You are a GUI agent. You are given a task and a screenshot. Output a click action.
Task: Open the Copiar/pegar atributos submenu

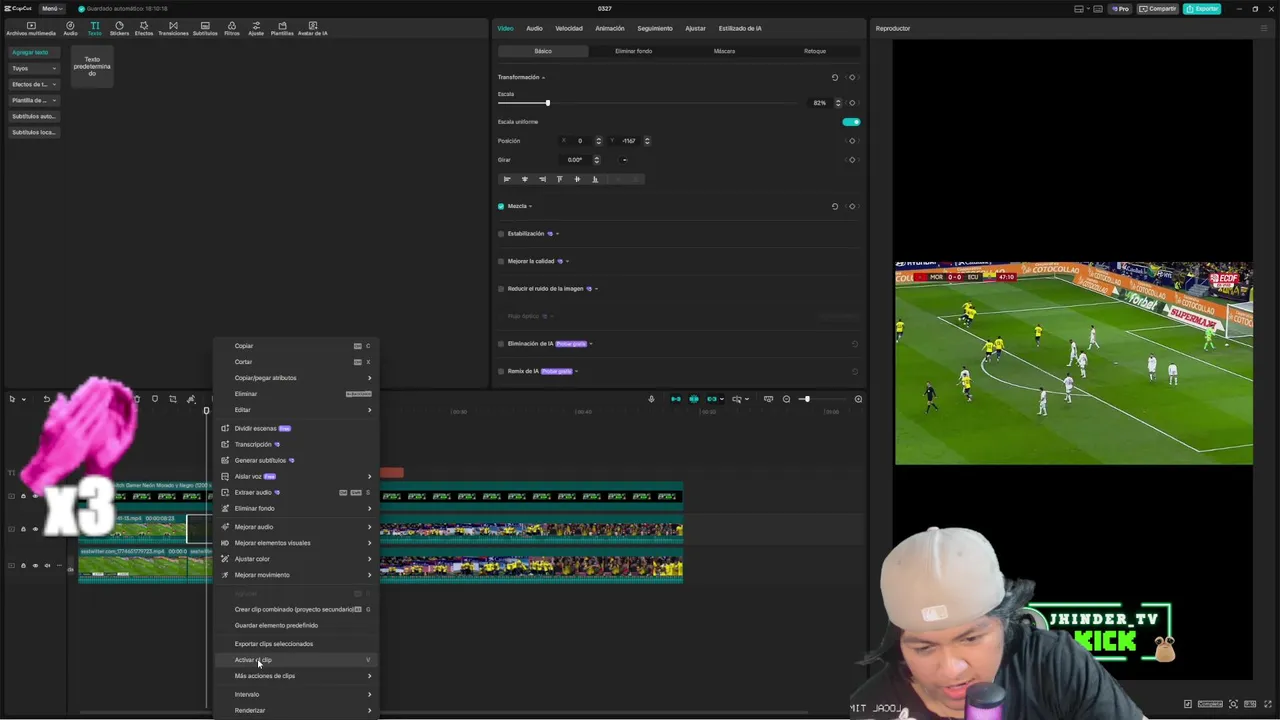point(297,378)
